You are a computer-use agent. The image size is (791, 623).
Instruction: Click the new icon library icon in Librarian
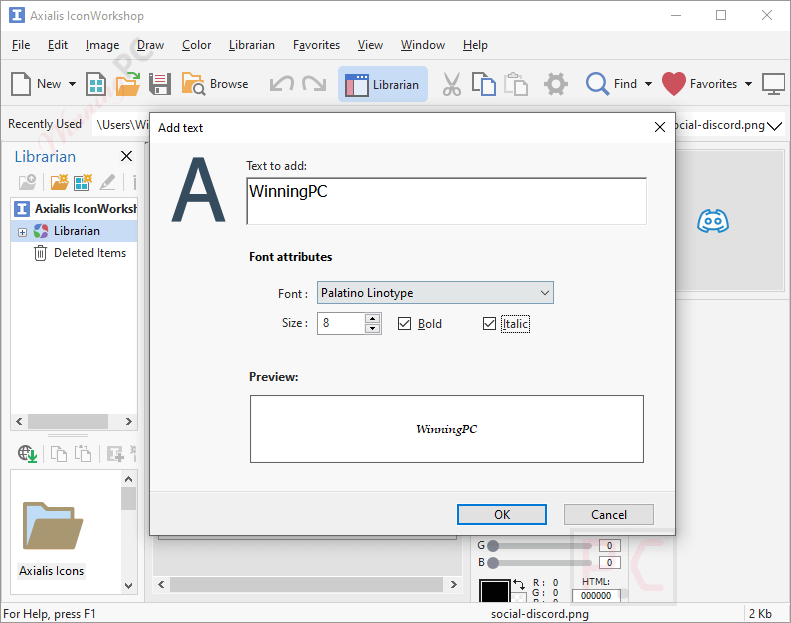point(83,182)
